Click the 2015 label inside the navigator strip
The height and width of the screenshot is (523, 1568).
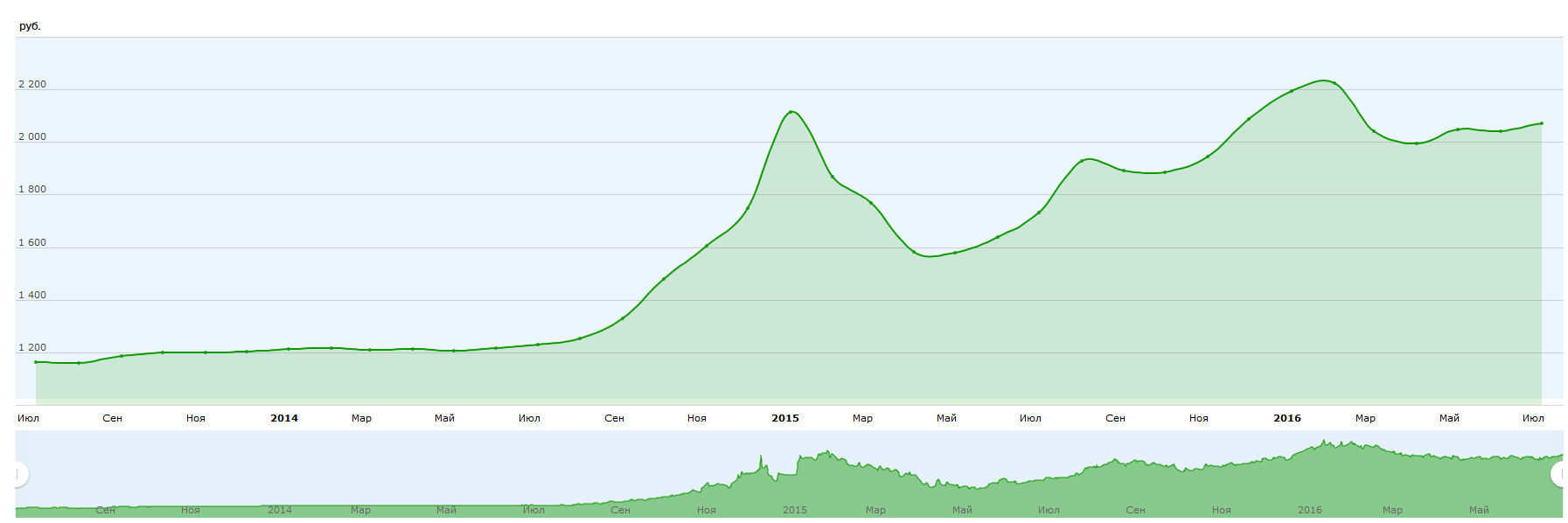tap(794, 510)
